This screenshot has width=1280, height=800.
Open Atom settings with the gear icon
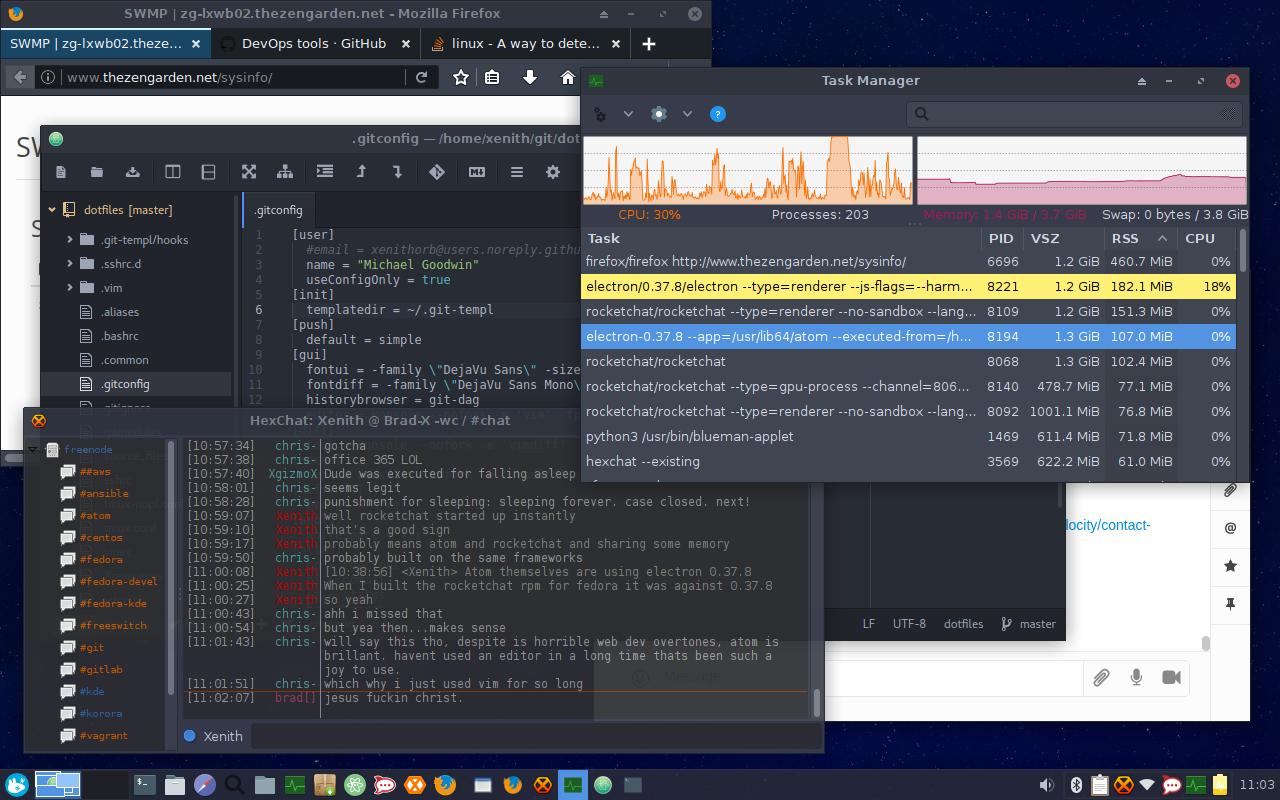tap(553, 172)
